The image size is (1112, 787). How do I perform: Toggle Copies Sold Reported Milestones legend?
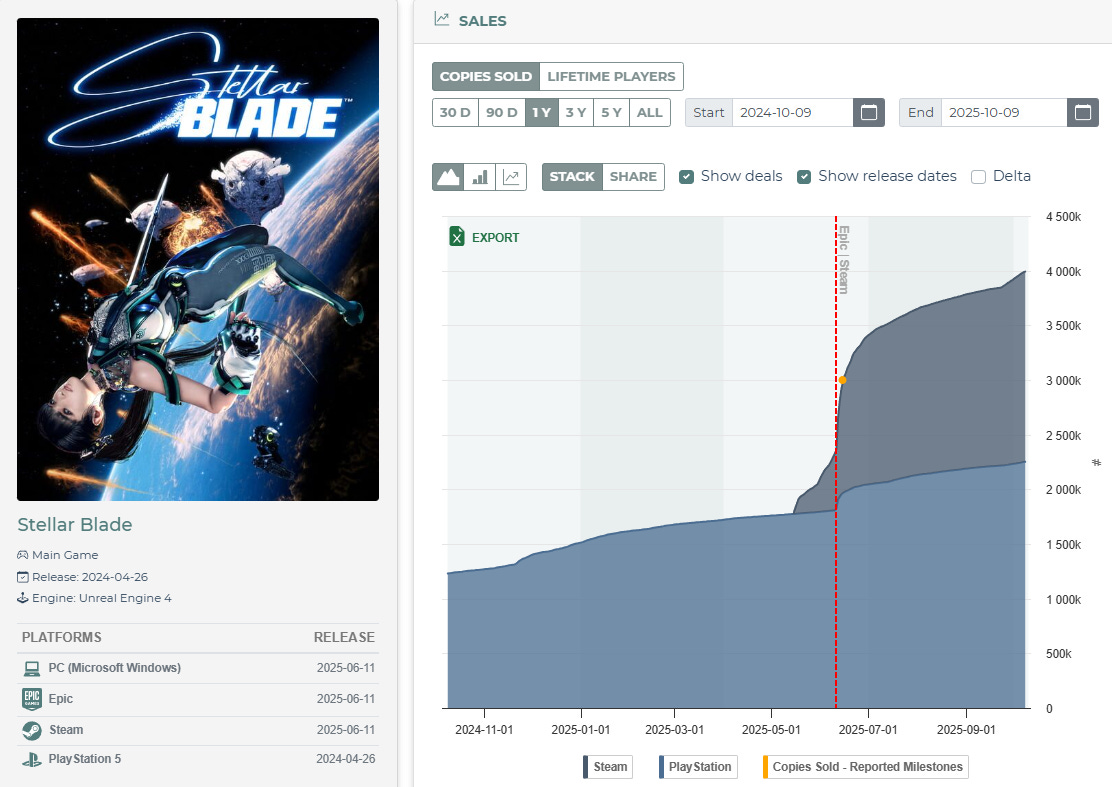point(865,767)
